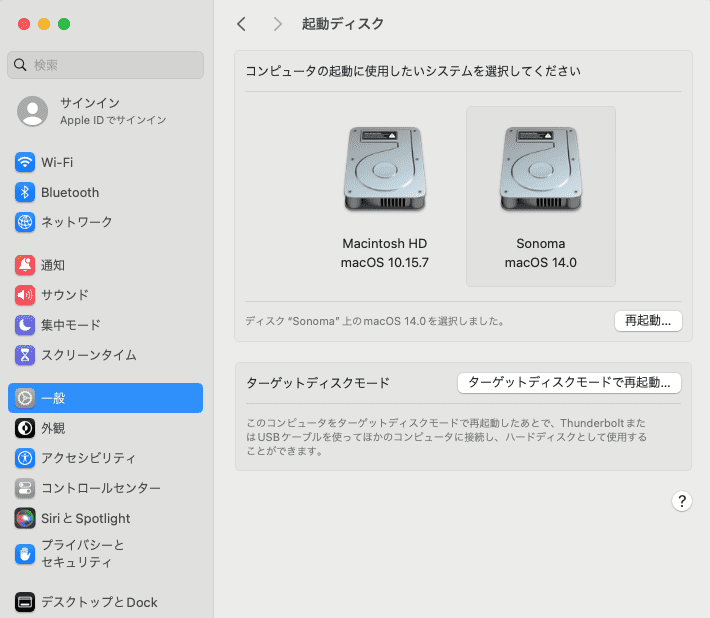Select the Macintosh HD disk icon
The height and width of the screenshot is (618, 710).
[385, 168]
